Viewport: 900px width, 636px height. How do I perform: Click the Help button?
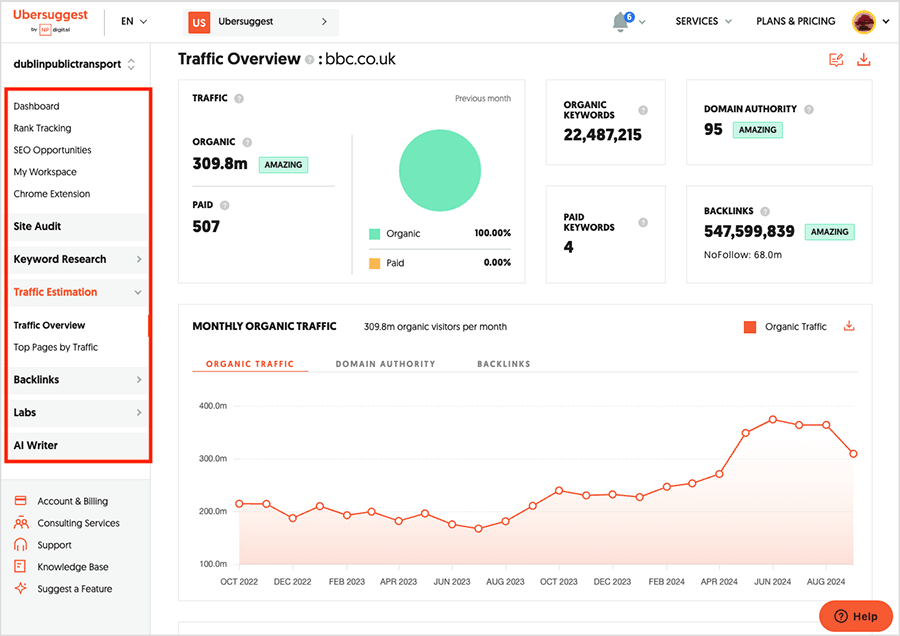click(x=857, y=616)
